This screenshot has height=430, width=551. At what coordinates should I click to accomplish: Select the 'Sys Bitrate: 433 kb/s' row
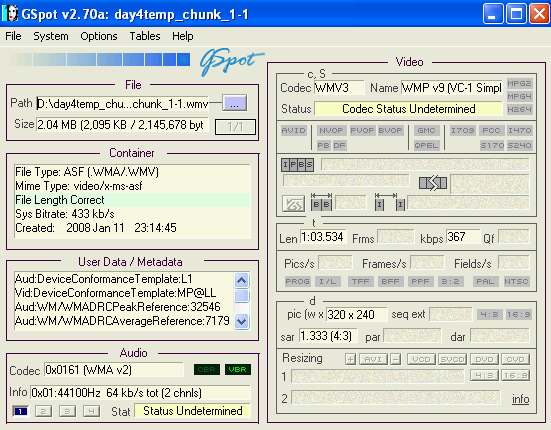pos(132,214)
